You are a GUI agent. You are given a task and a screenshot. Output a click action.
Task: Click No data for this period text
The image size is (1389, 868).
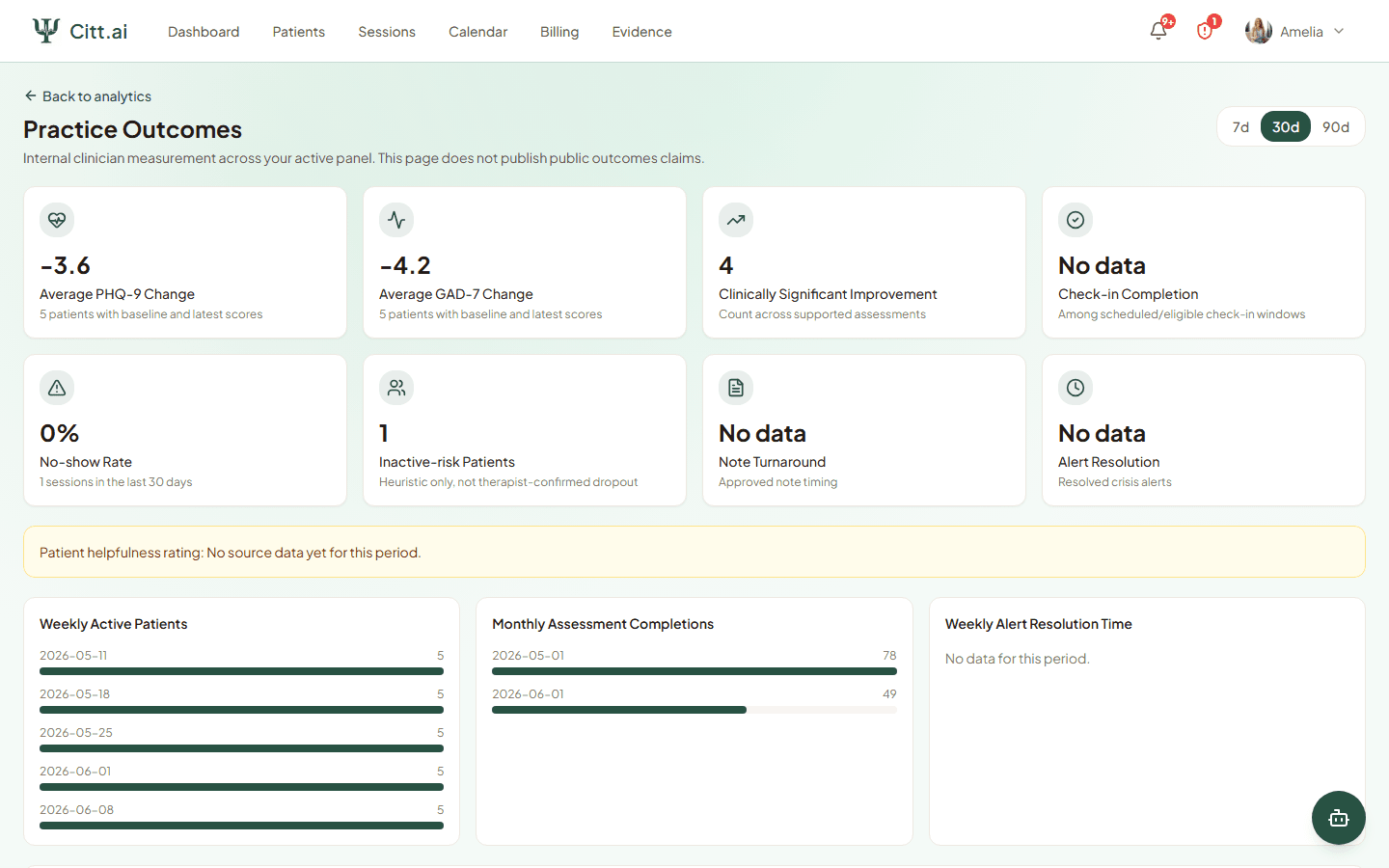[1017, 659]
